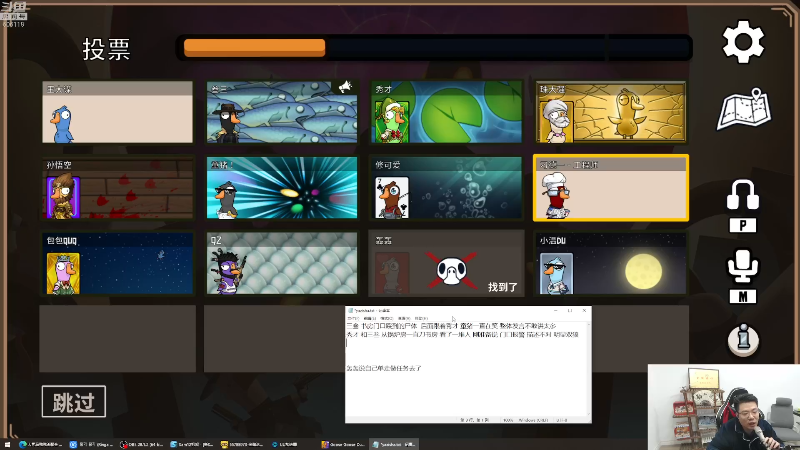Image resolution: width=800 pixels, height=450 pixels.
Task: Click the Notepad title bar icon
Action: pos(350,310)
